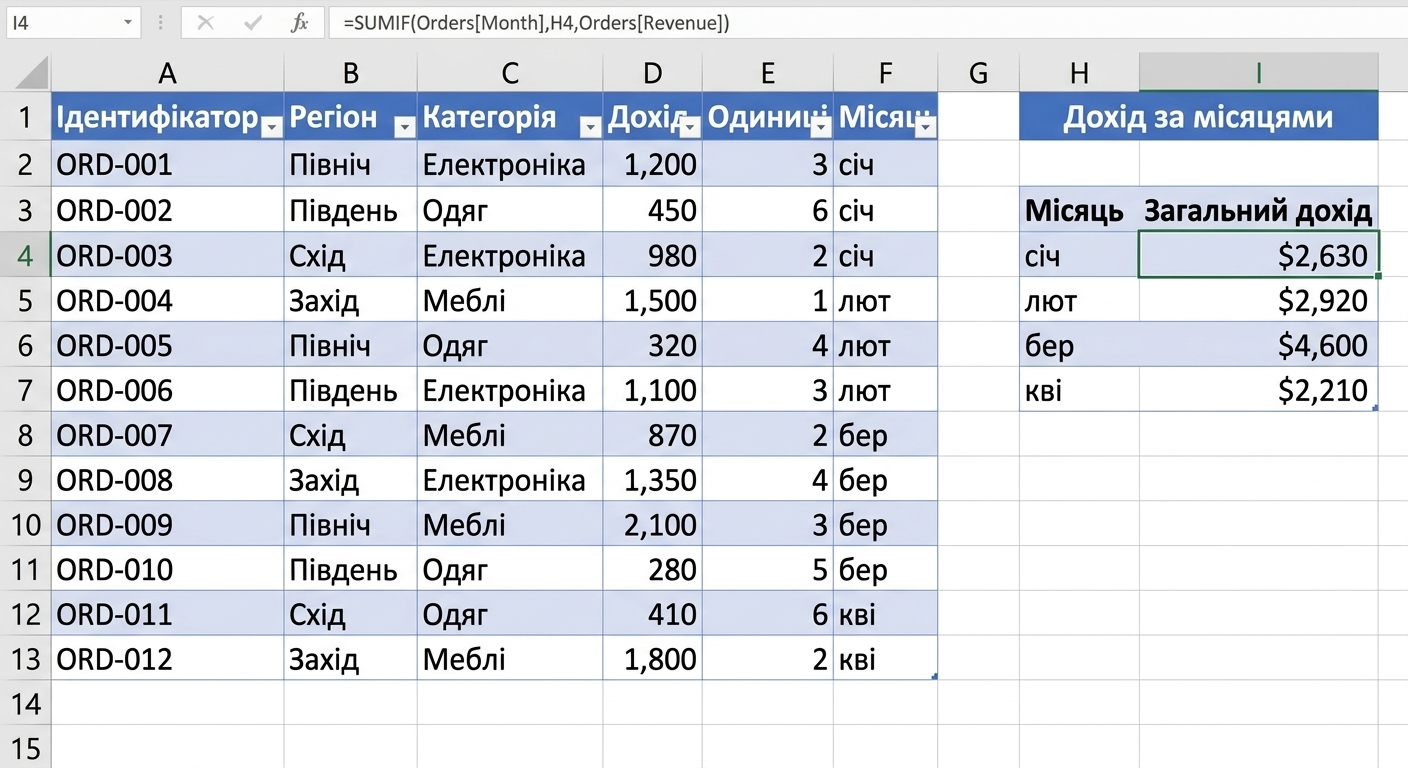Open the Ідентифікатор column filter dropdown
Viewport: 1408px width, 768px height.
point(271,126)
